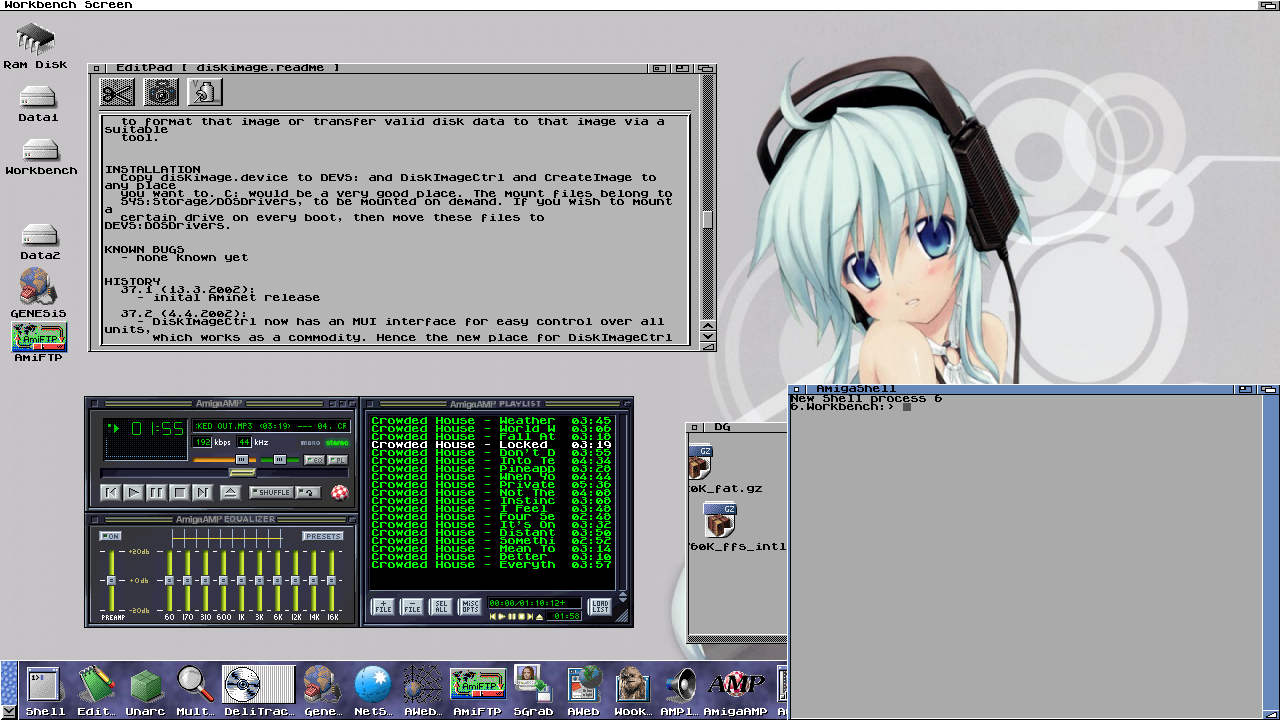Open SGrab from the dock
Screen dimensions: 1280x720
pos(532,691)
